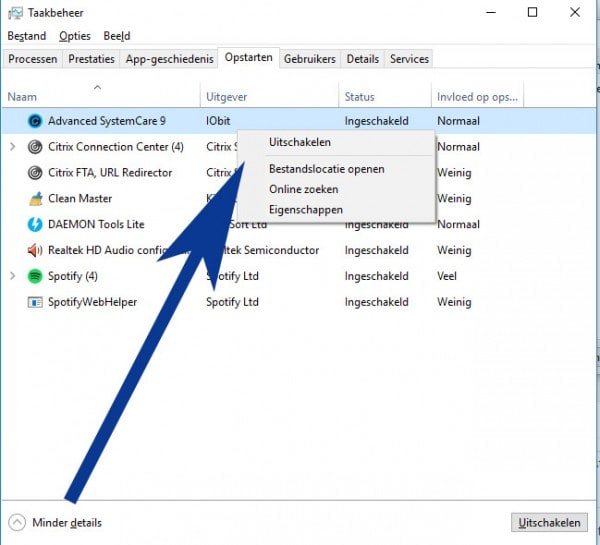Click the green Spotify icon

click(35, 276)
